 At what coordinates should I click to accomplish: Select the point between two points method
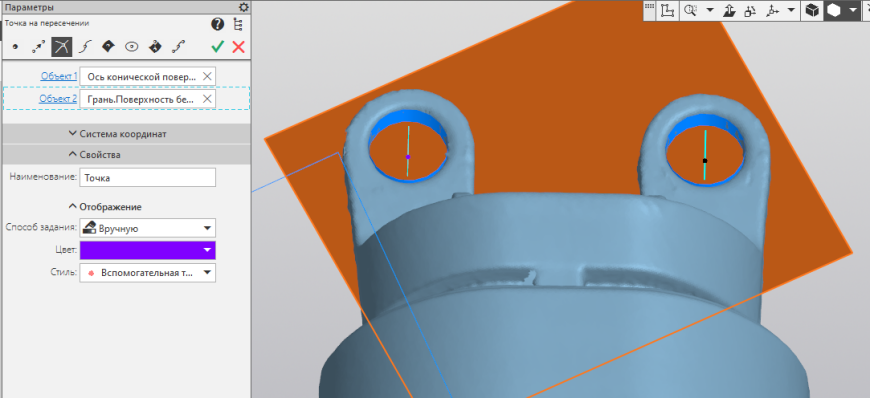(x=178, y=47)
